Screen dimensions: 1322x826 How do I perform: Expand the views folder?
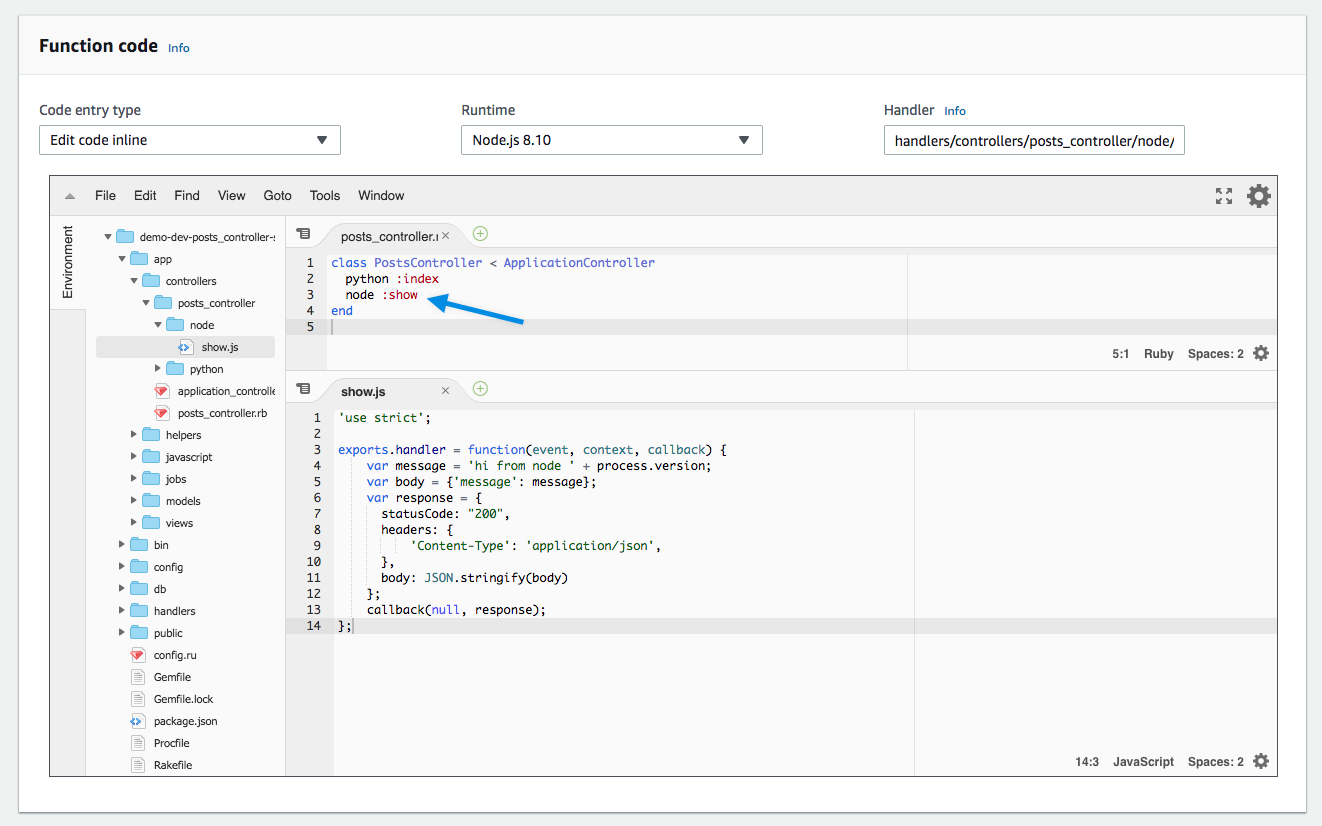133,523
